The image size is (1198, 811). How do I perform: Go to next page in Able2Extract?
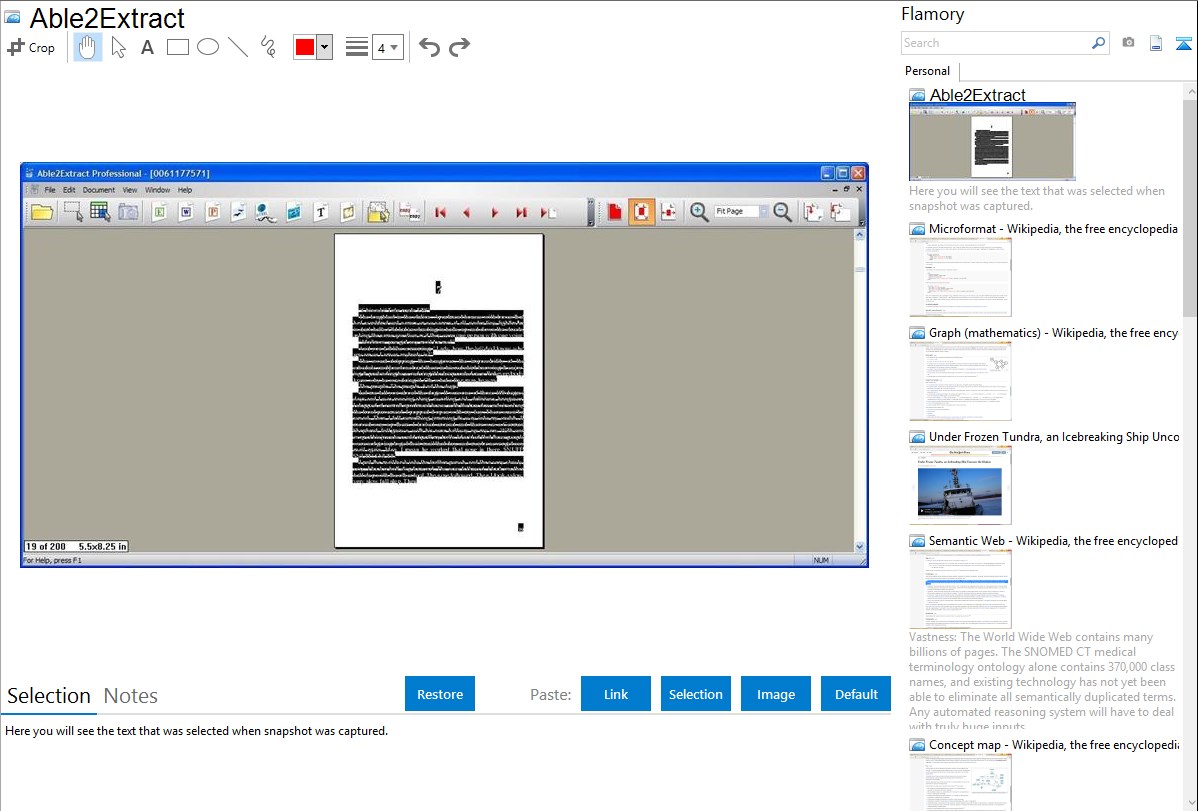pos(494,212)
